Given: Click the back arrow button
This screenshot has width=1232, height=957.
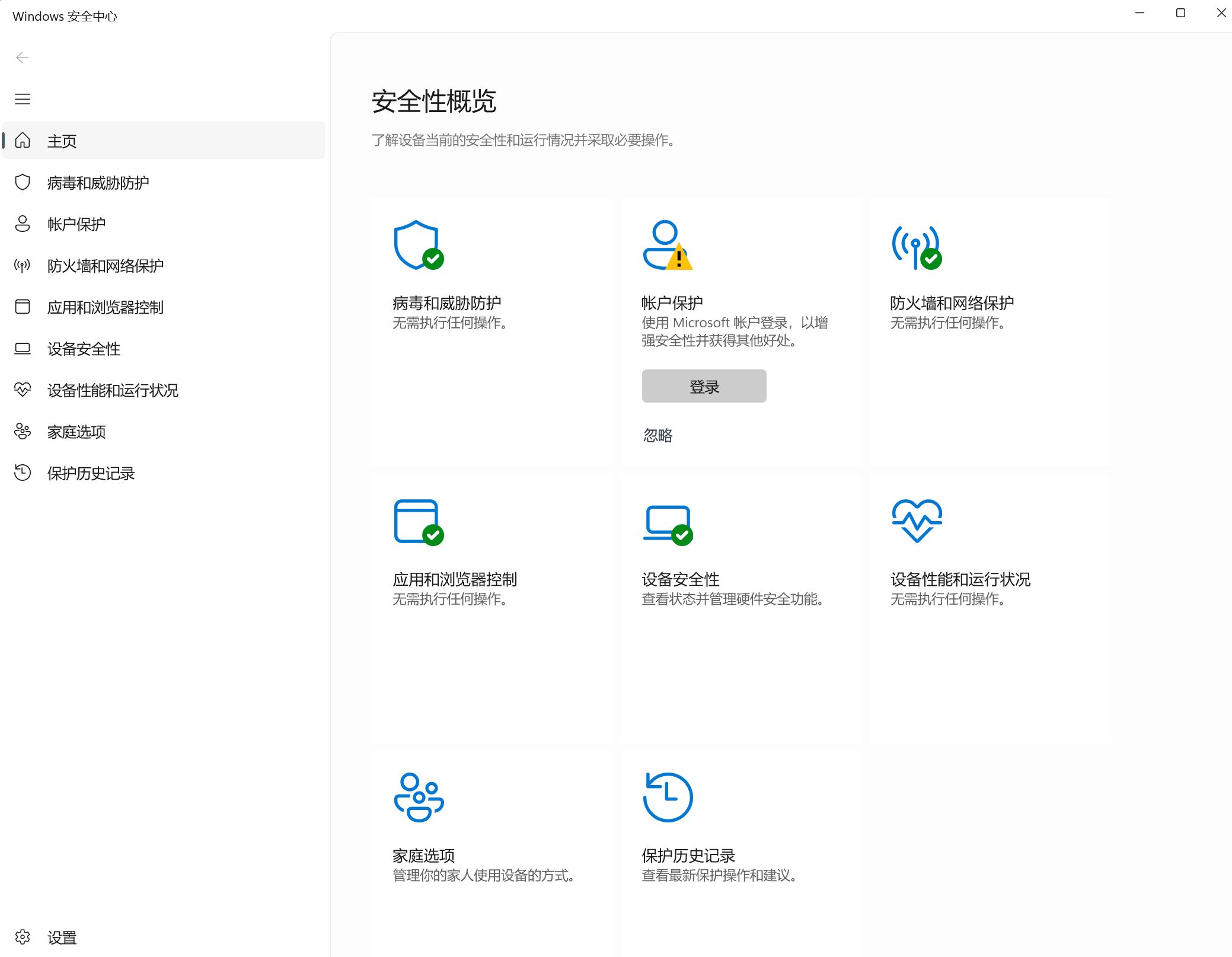Looking at the screenshot, I should 23,58.
